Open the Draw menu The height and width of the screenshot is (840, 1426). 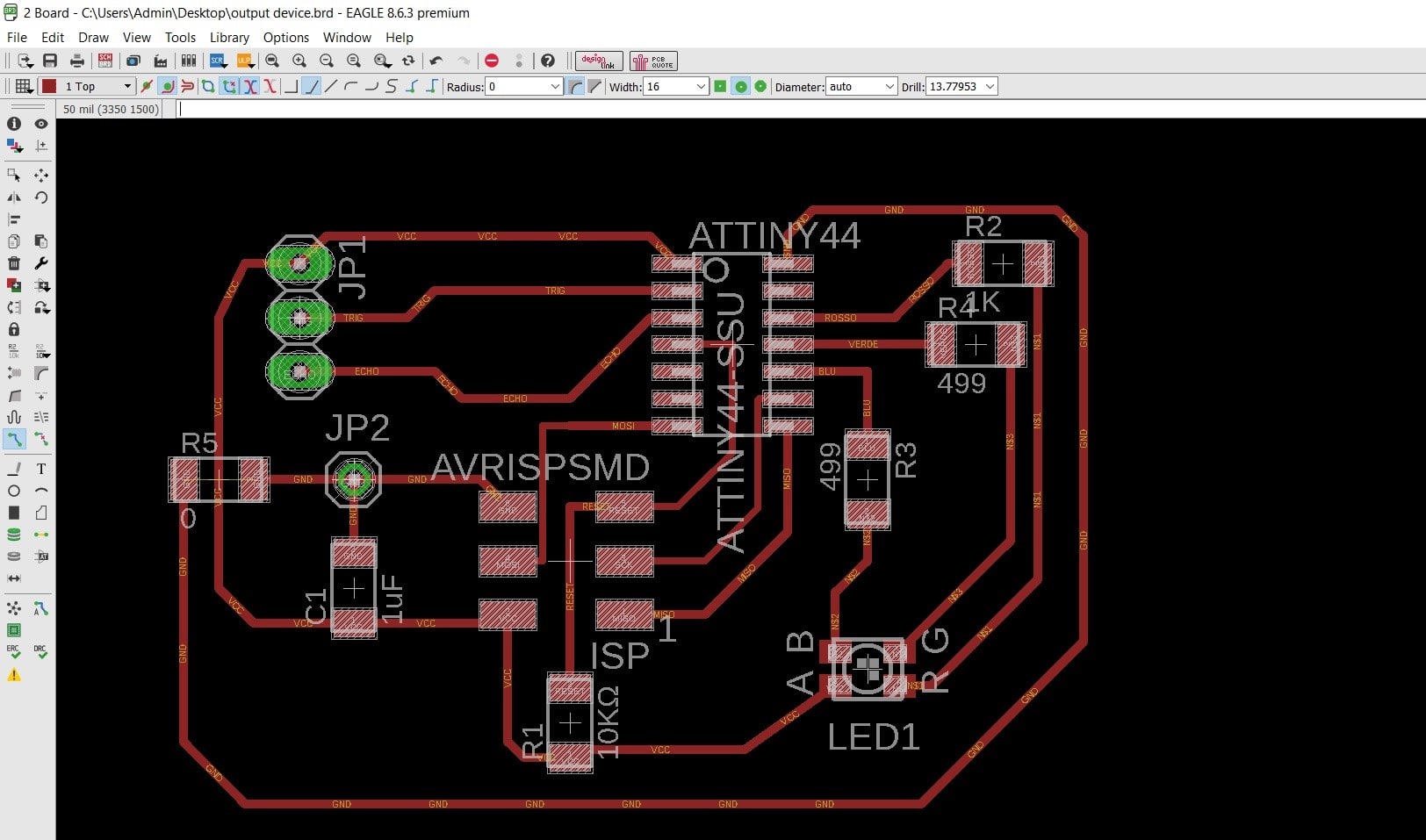(x=93, y=38)
